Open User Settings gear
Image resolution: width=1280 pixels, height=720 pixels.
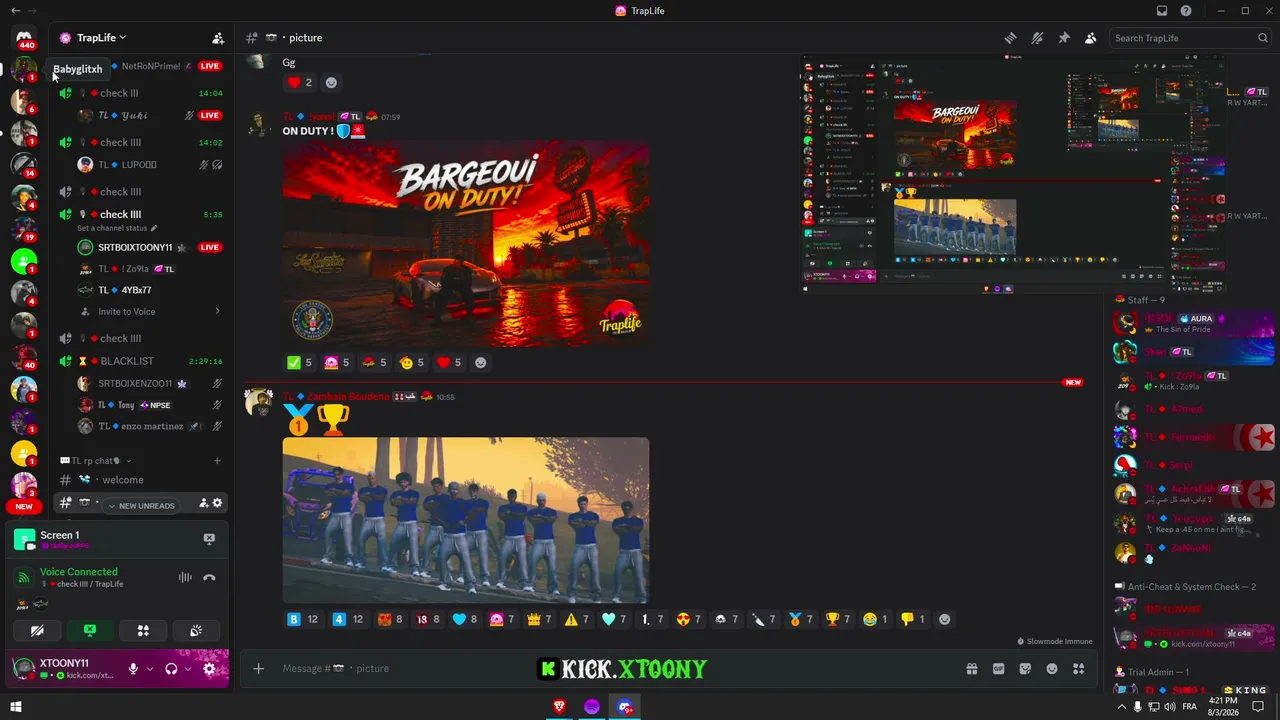tap(209, 669)
